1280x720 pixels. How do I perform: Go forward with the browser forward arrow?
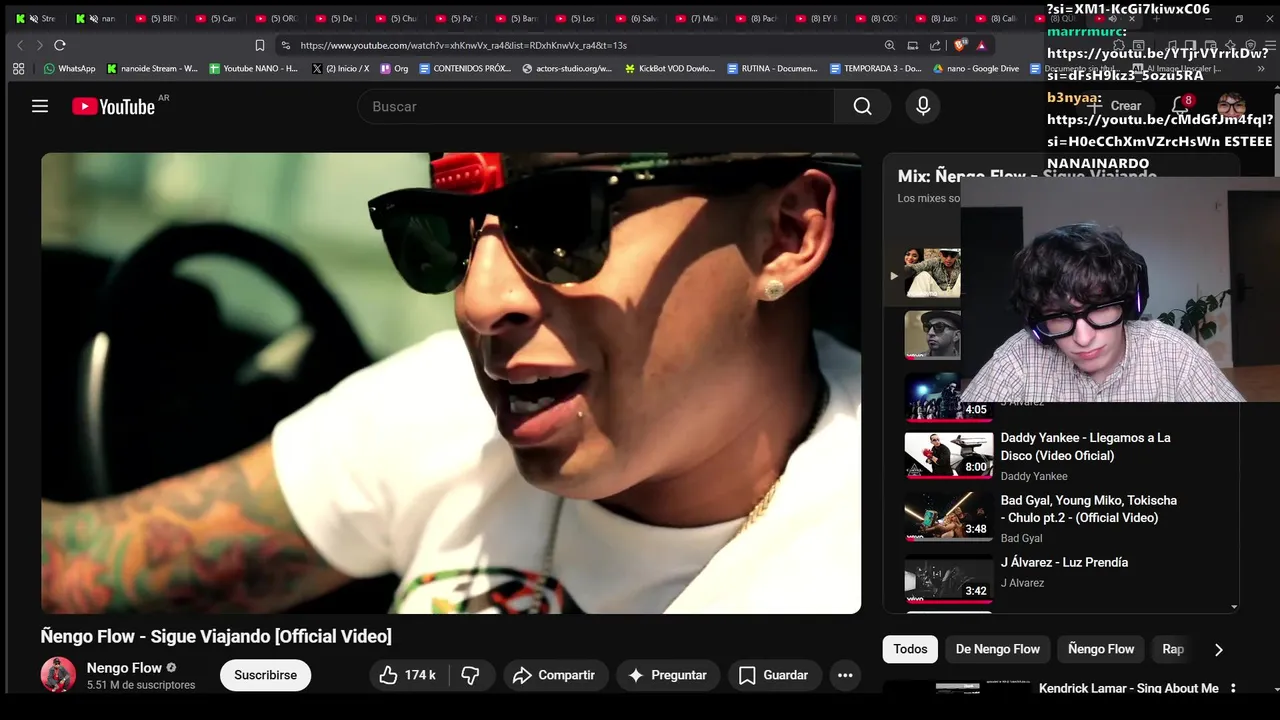point(39,45)
